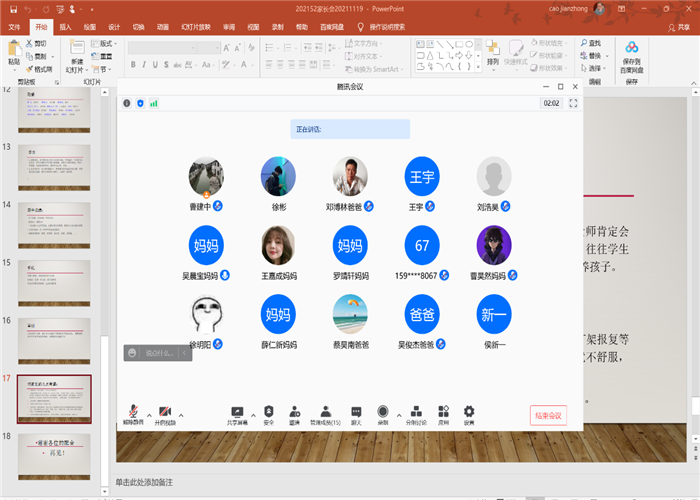
Task: Click the increase font size icon
Action: (226, 48)
